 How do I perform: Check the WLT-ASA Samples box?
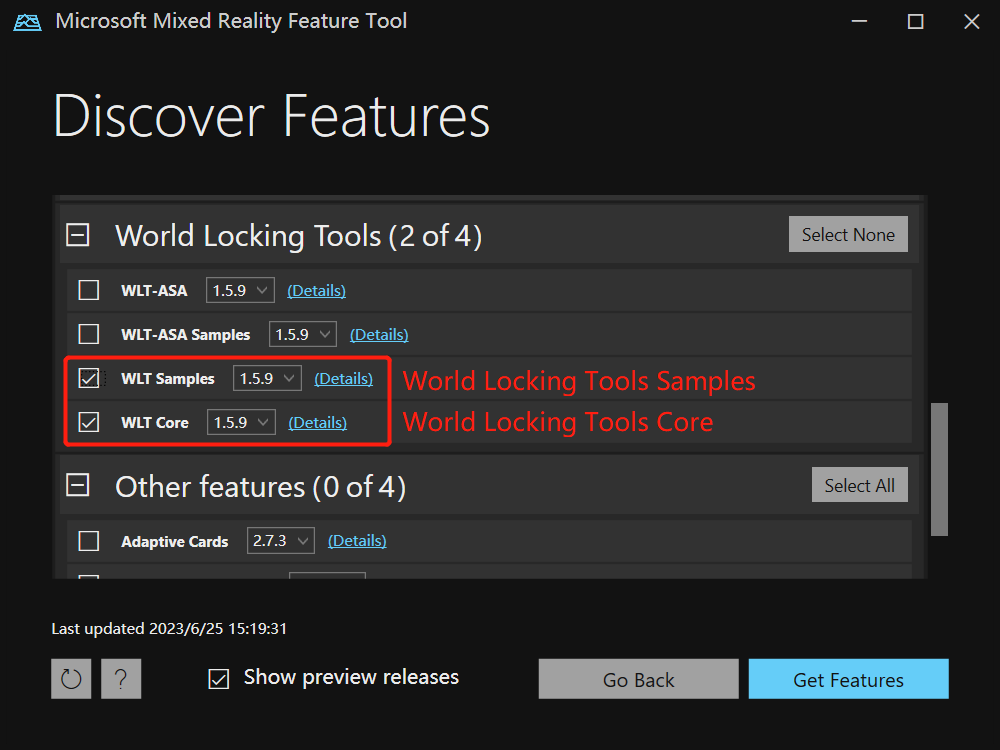click(88, 333)
